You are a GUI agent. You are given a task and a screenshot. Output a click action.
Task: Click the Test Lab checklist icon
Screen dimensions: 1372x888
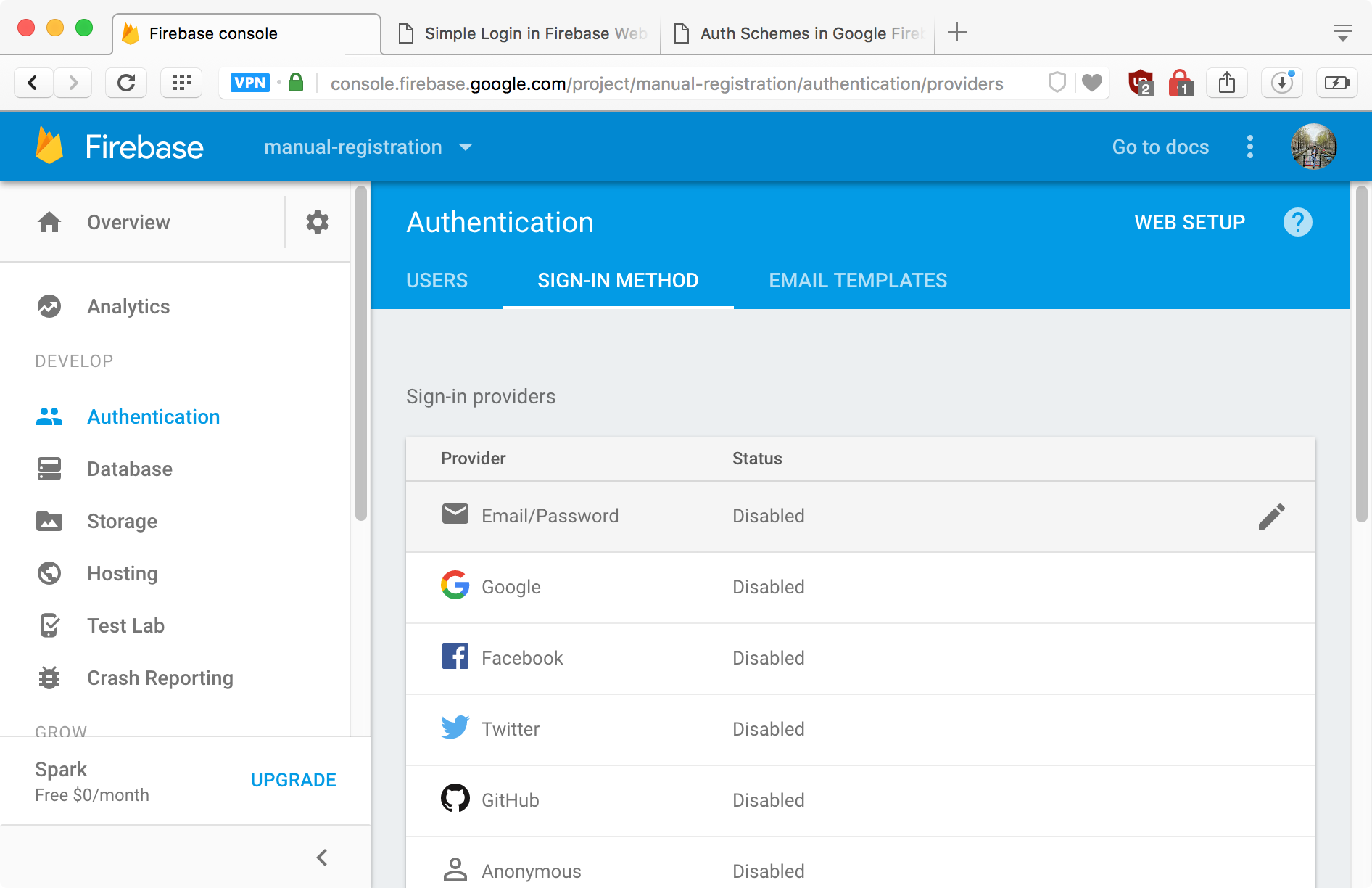click(49, 625)
